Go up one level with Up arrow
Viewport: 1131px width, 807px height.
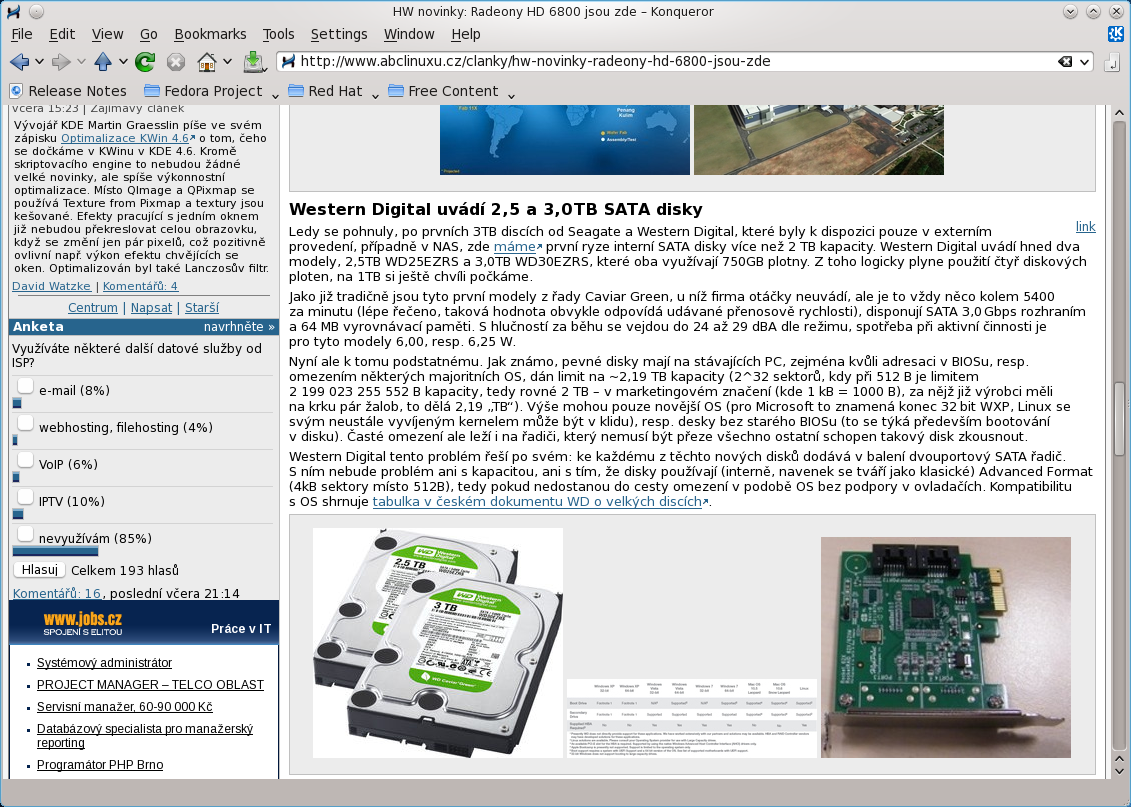coord(103,62)
